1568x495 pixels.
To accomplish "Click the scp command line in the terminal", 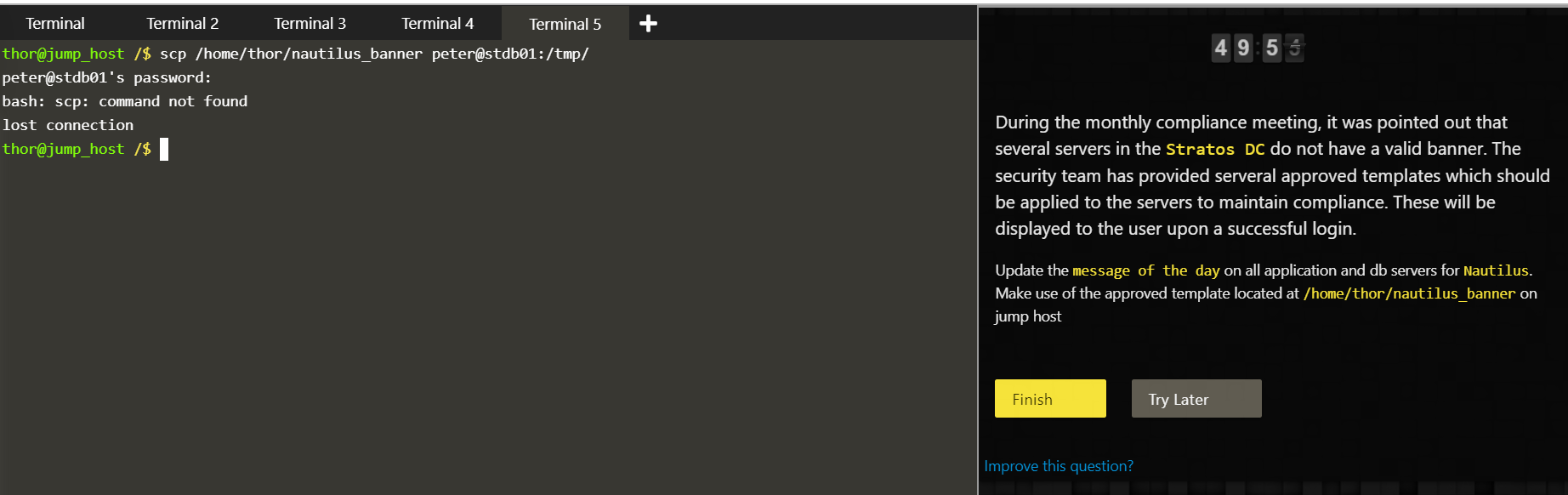I will 374,54.
